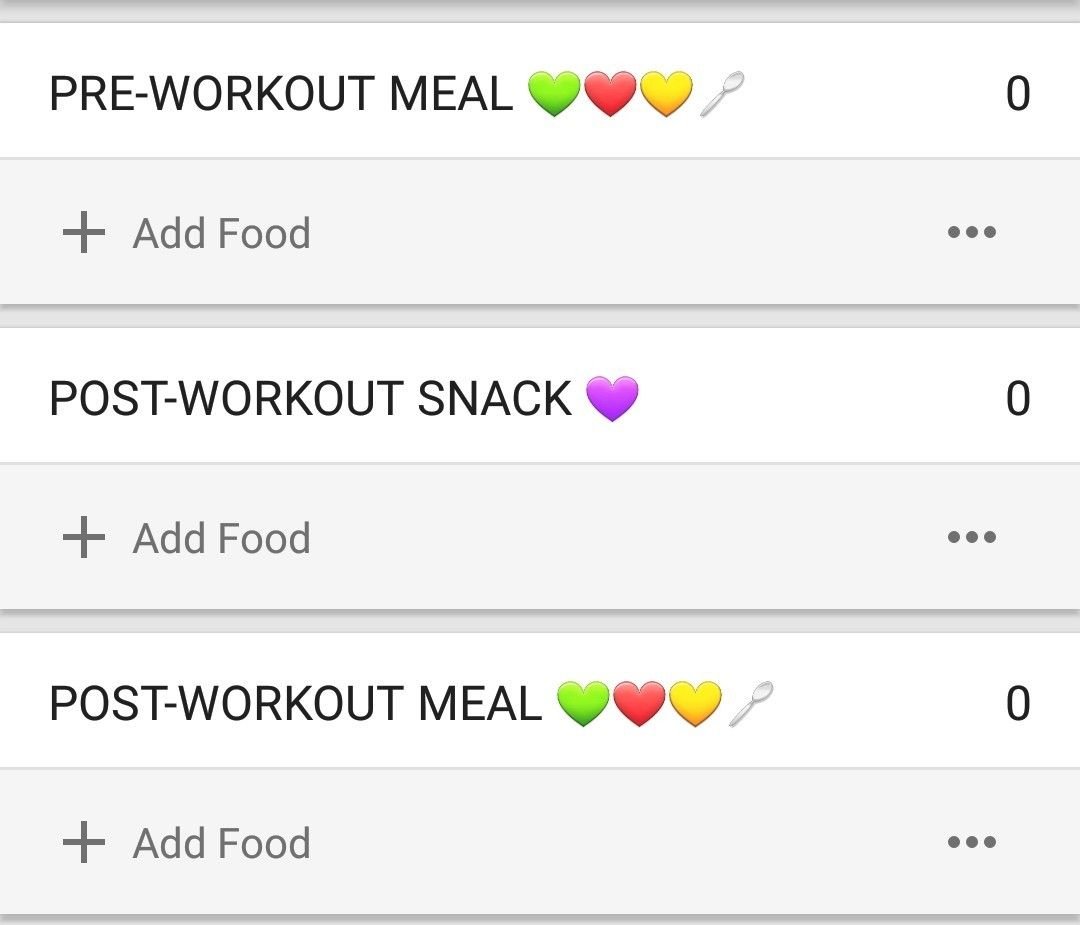Image resolution: width=1080 pixels, height=925 pixels.
Task: Tap the calorie total for Post-Workout Snack
Action: click(1017, 399)
